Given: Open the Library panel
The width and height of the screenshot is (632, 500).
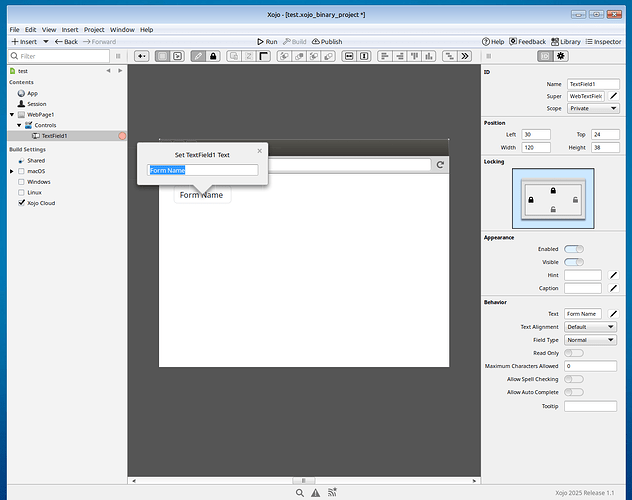Looking at the screenshot, I should (566, 41).
